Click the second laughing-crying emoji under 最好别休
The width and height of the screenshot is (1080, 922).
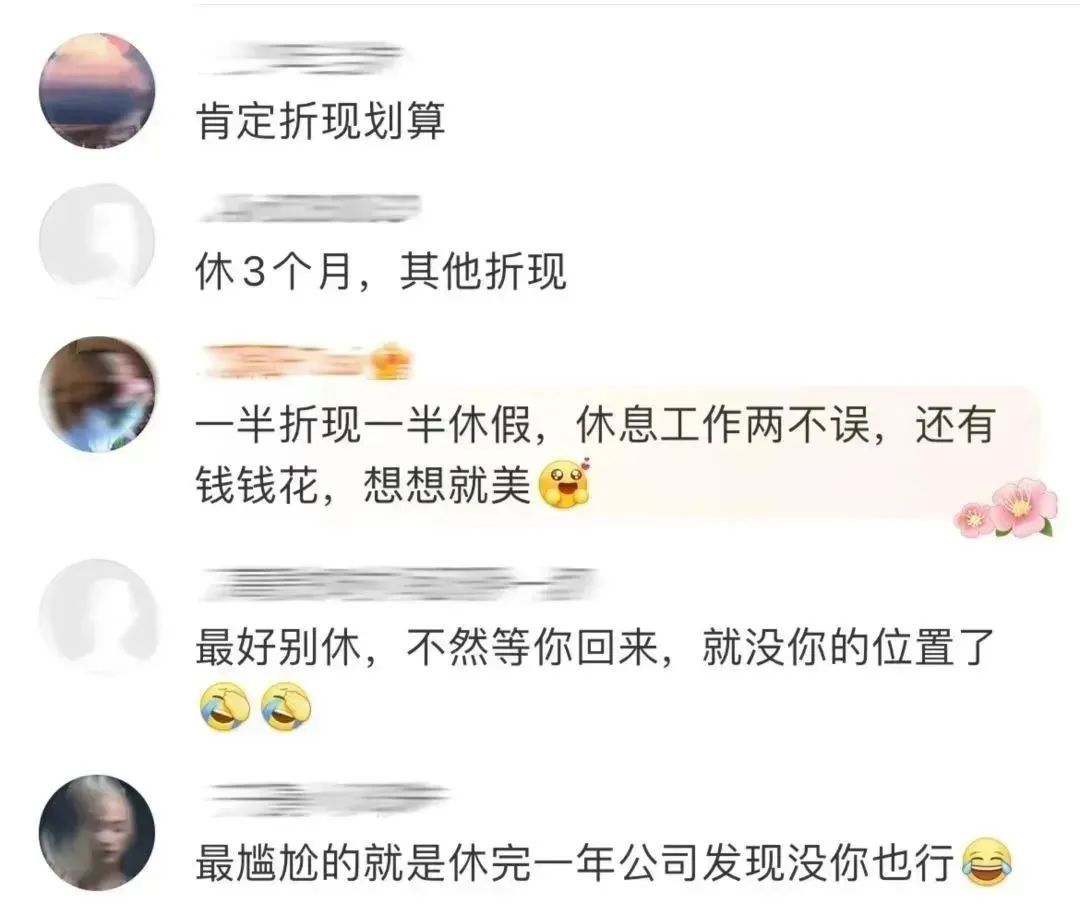point(287,706)
